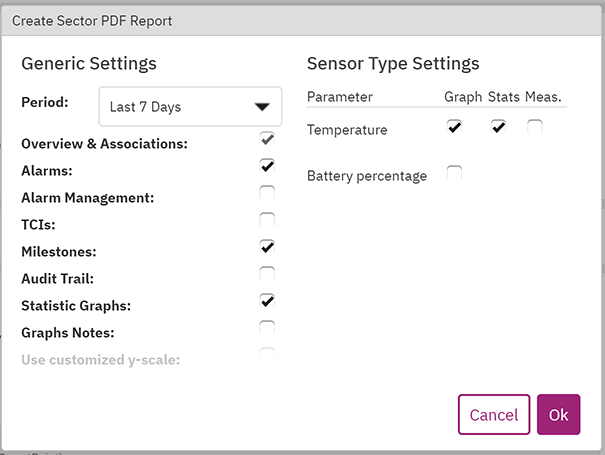The height and width of the screenshot is (455, 605).
Task: Enable the Alarm Management checkbox
Action: [267, 193]
